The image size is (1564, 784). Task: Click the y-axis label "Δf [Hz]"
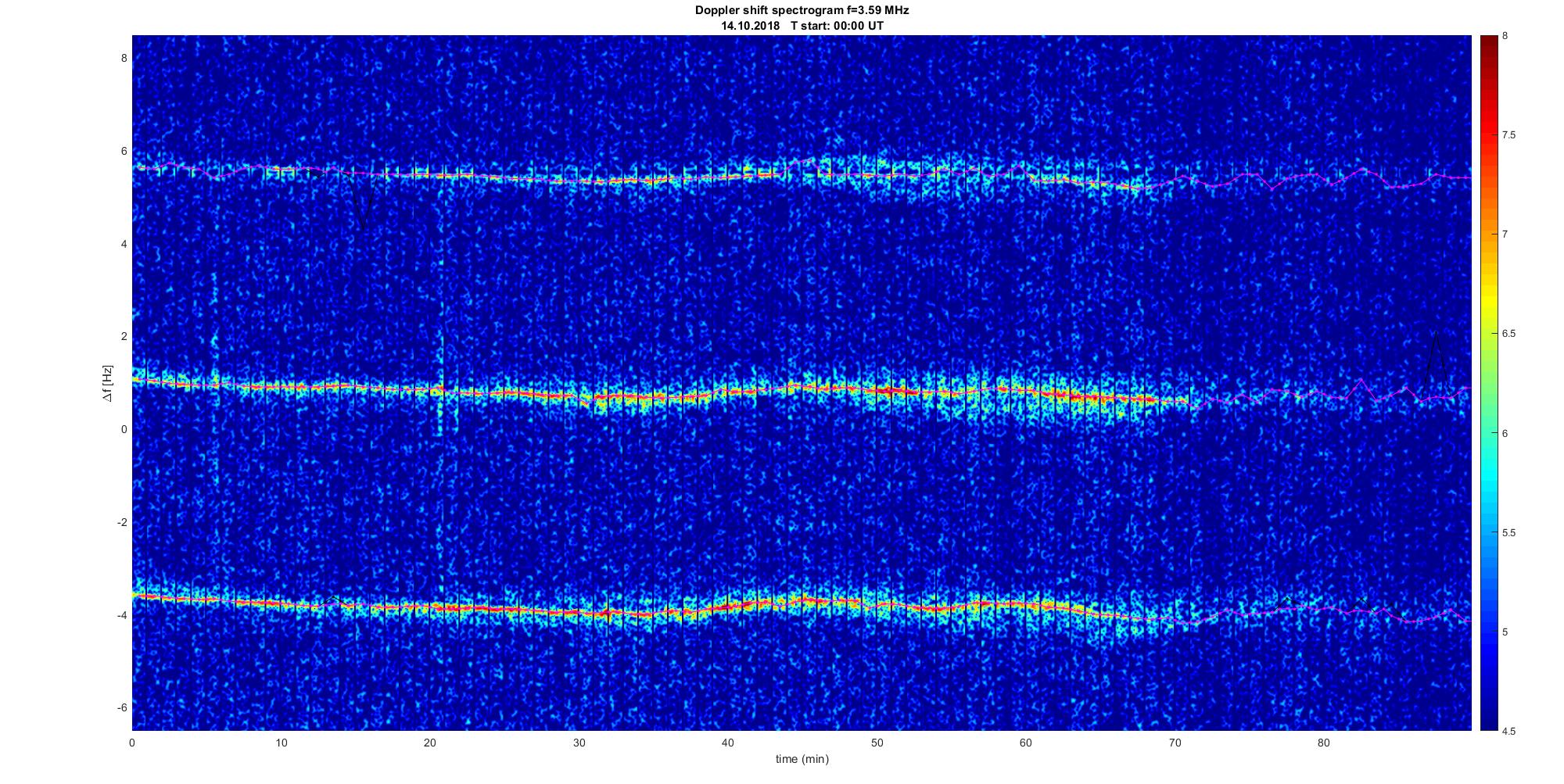[x=107, y=383]
